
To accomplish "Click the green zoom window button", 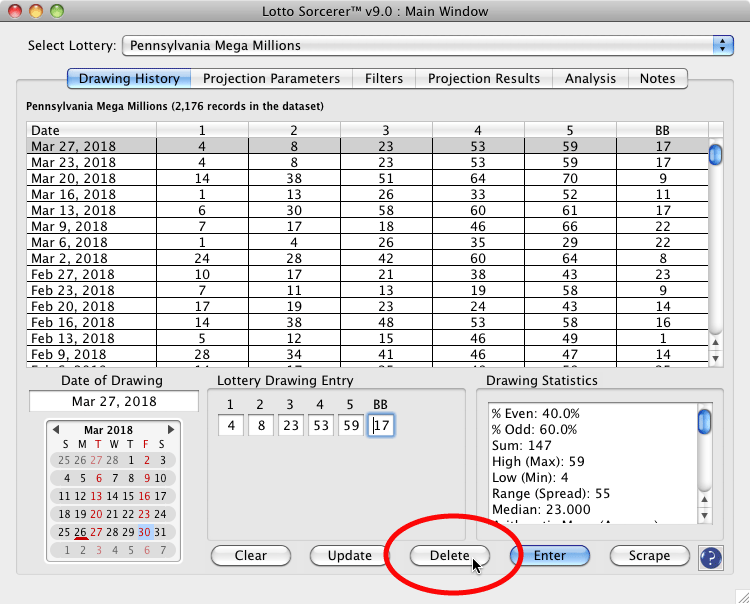I will click(x=57, y=11).
